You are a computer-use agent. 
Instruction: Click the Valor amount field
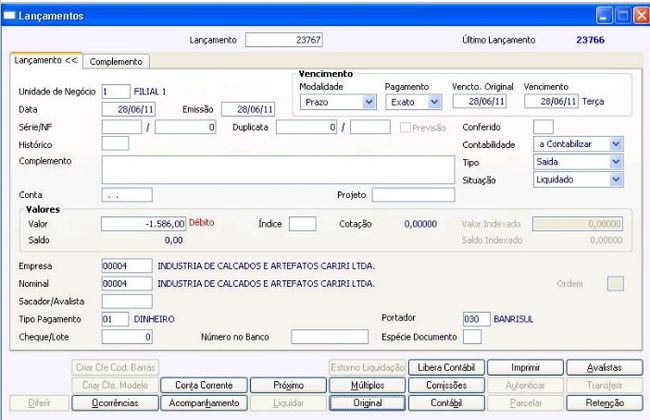pyautogui.click(x=143, y=224)
